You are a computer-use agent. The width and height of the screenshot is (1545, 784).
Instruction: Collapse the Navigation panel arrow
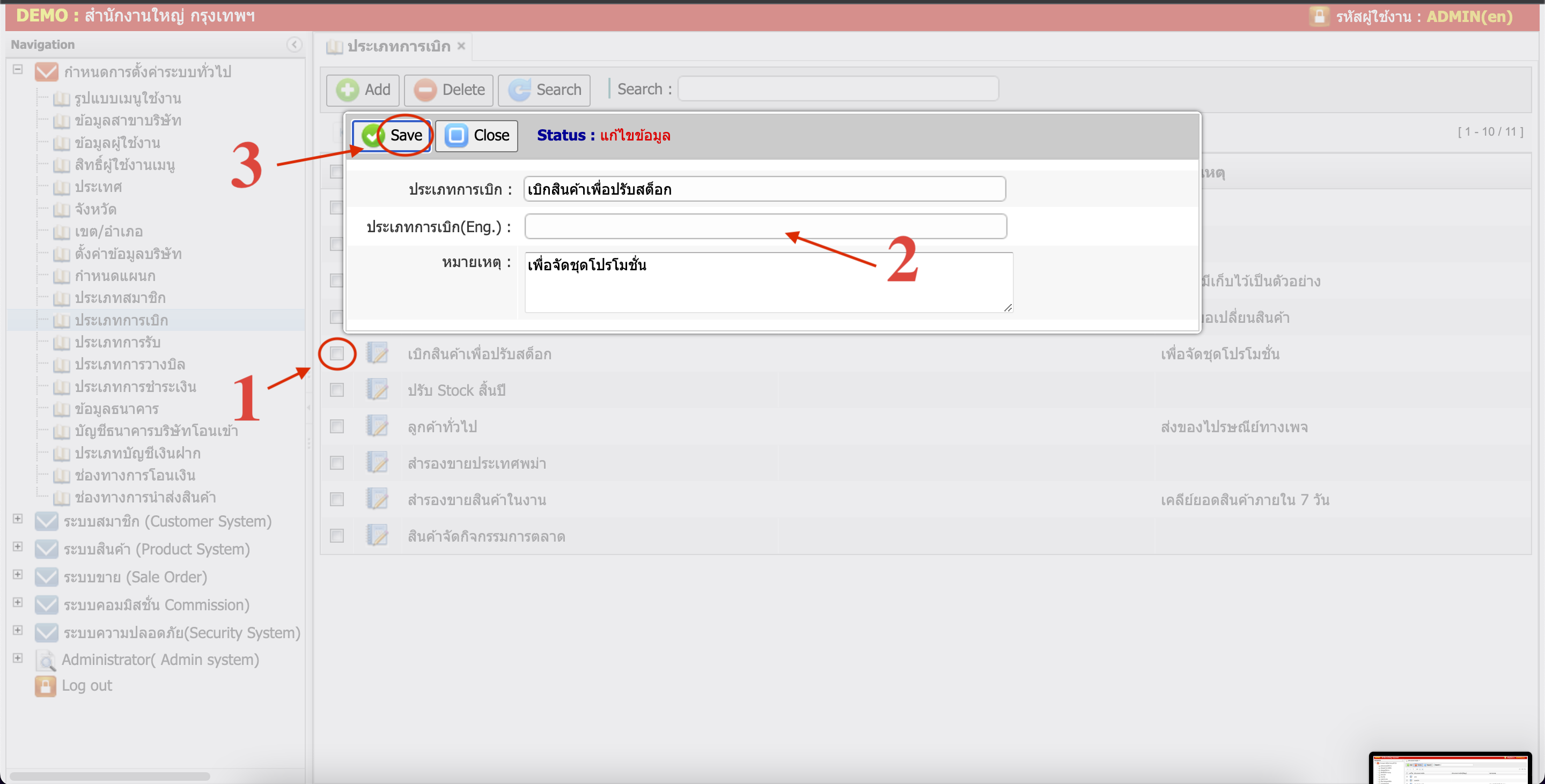294,45
